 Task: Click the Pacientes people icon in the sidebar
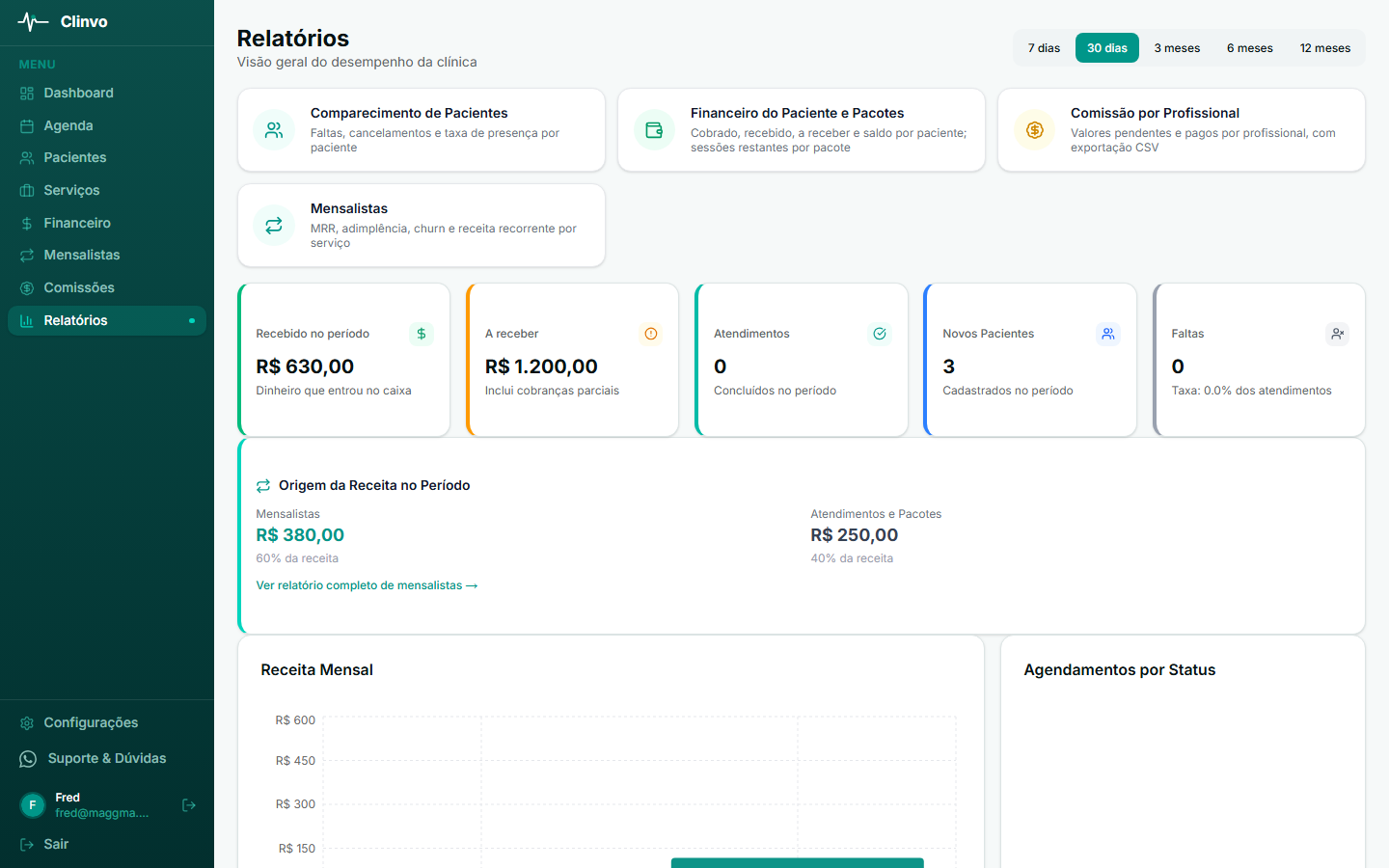(27, 158)
